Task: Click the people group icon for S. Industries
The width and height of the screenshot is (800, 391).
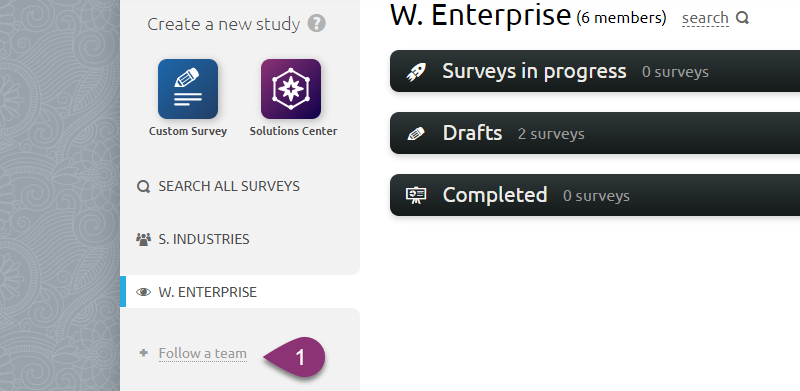Action: pos(143,239)
